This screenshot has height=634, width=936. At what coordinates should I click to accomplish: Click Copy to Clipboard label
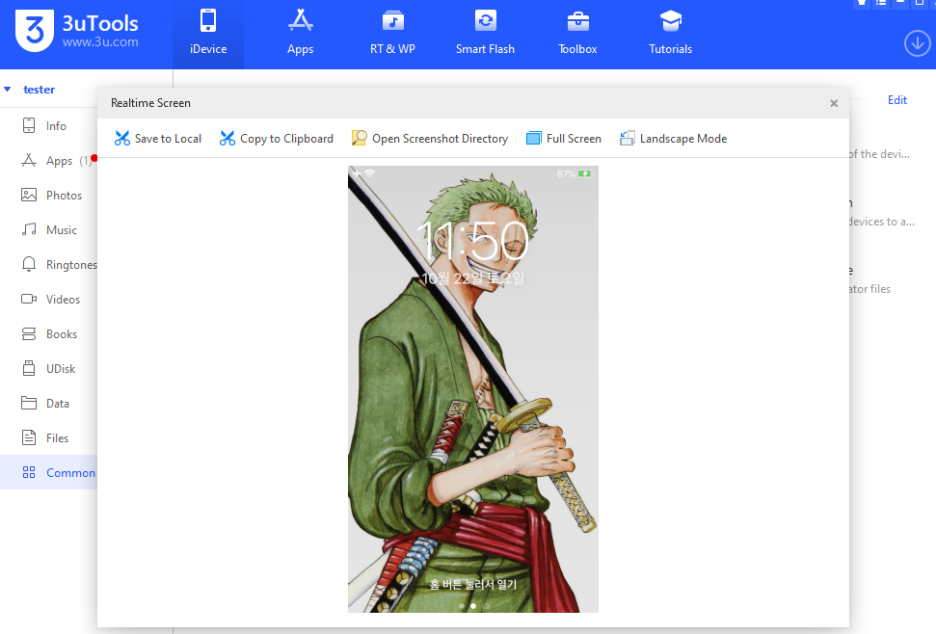click(x=287, y=139)
